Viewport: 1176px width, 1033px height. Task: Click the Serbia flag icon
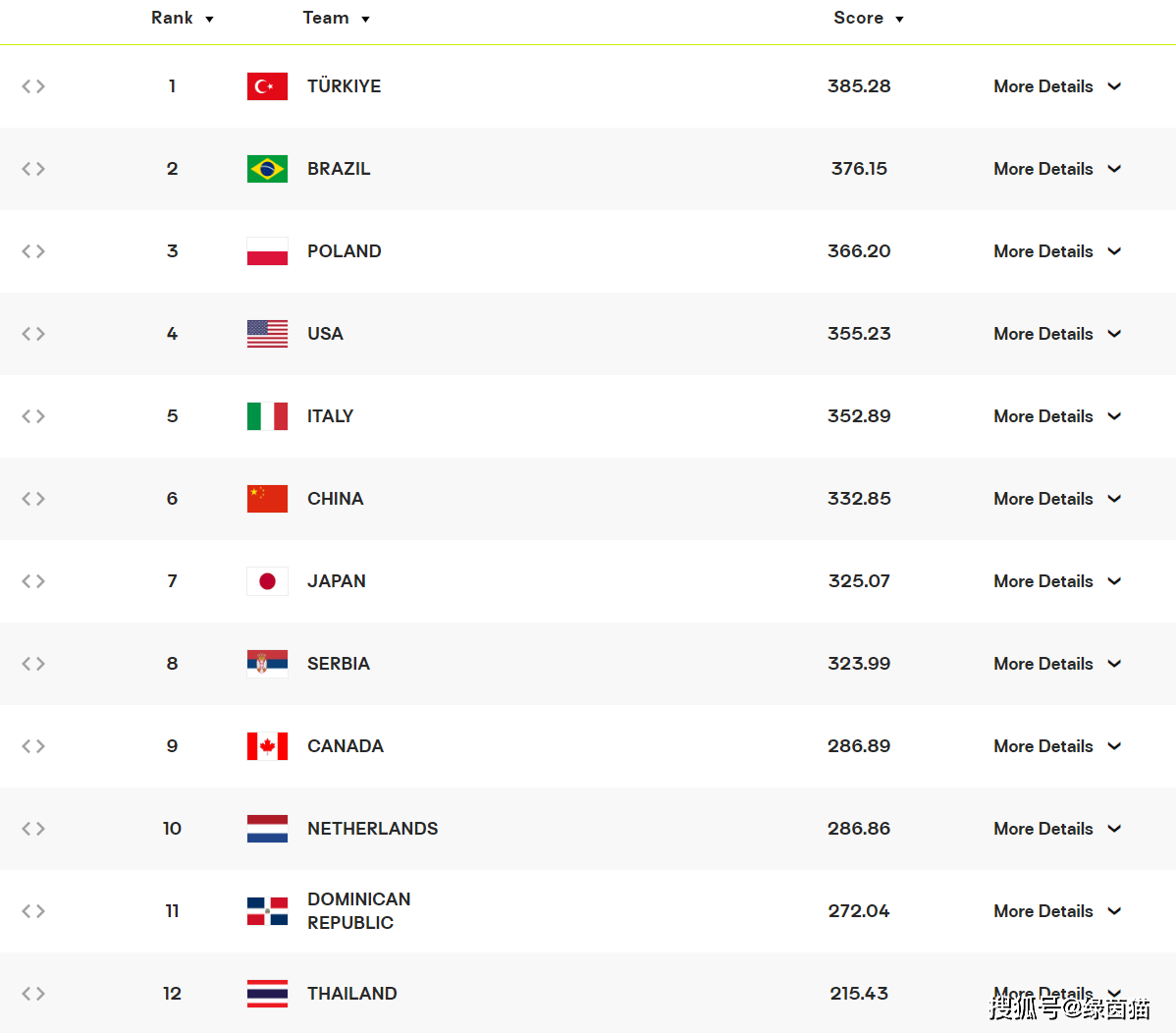pyautogui.click(x=267, y=664)
